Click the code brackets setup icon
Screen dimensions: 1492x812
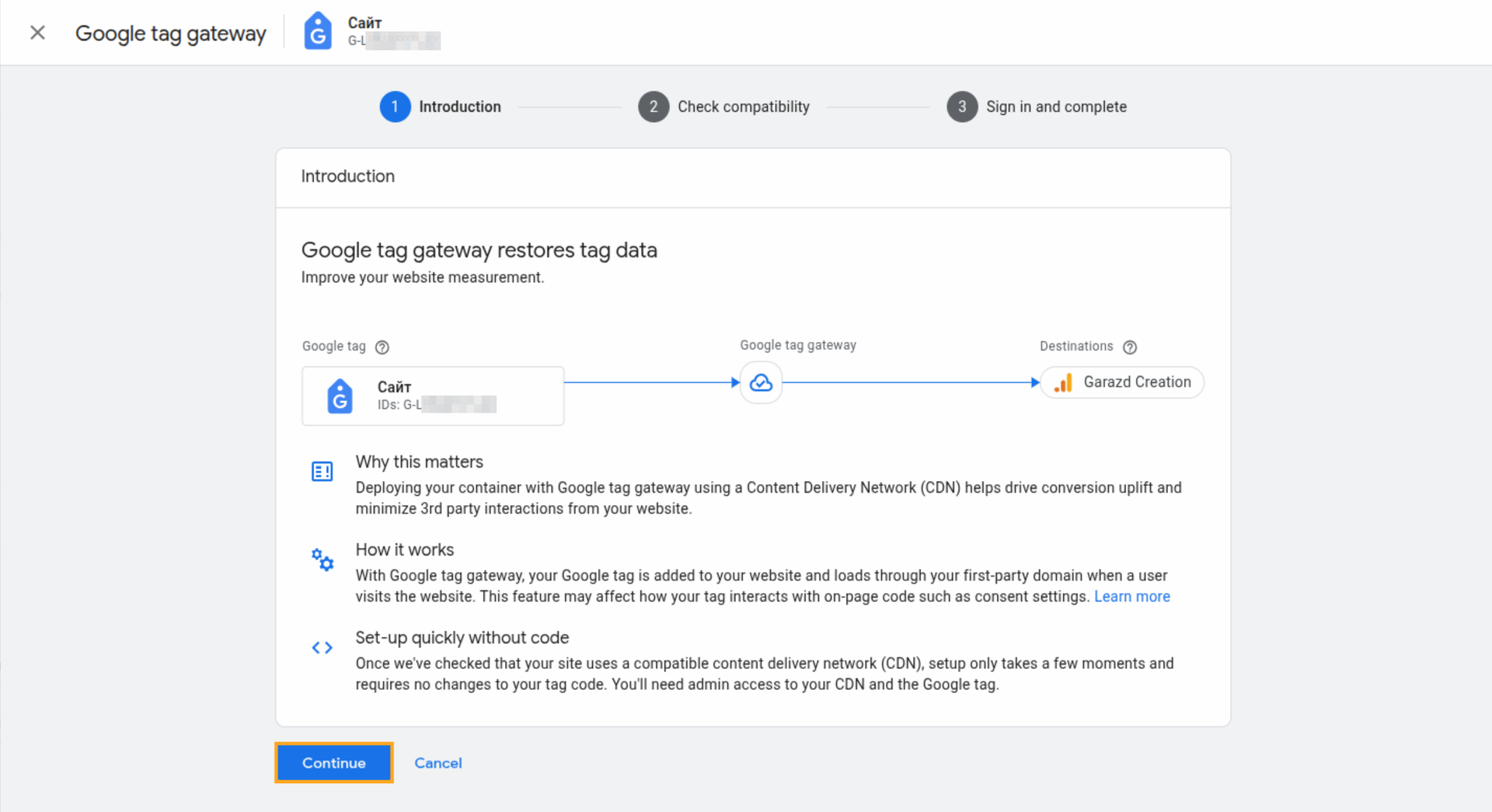tap(322, 647)
